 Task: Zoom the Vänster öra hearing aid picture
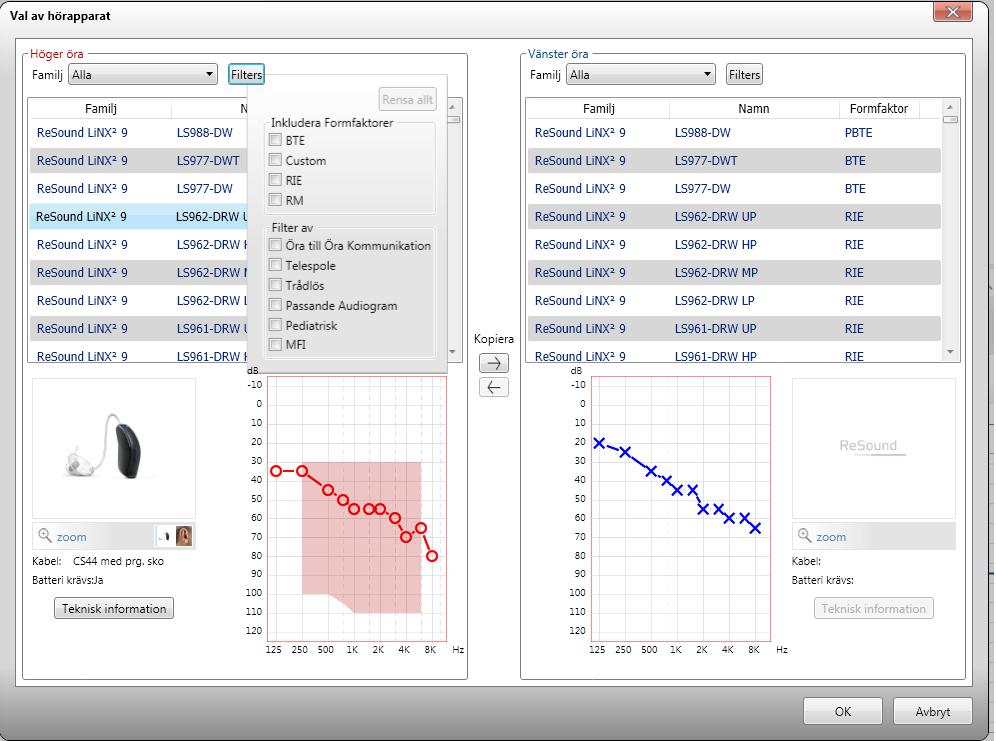(823, 537)
